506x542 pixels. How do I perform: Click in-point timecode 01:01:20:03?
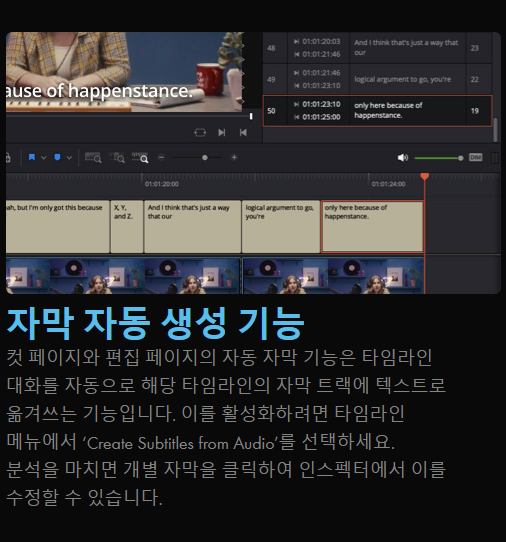click(321, 41)
